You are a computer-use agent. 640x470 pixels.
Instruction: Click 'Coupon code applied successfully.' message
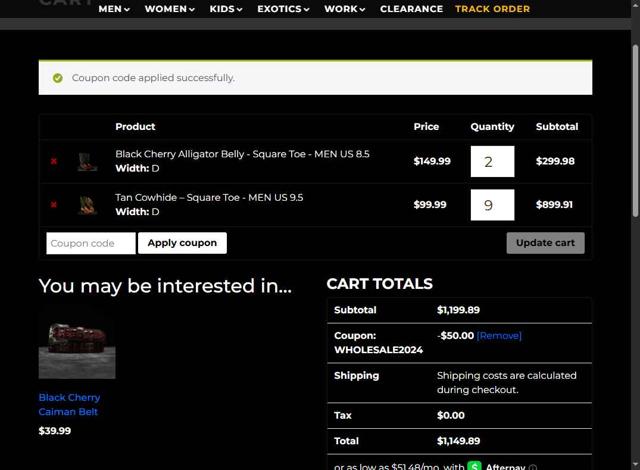click(x=153, y=78)
